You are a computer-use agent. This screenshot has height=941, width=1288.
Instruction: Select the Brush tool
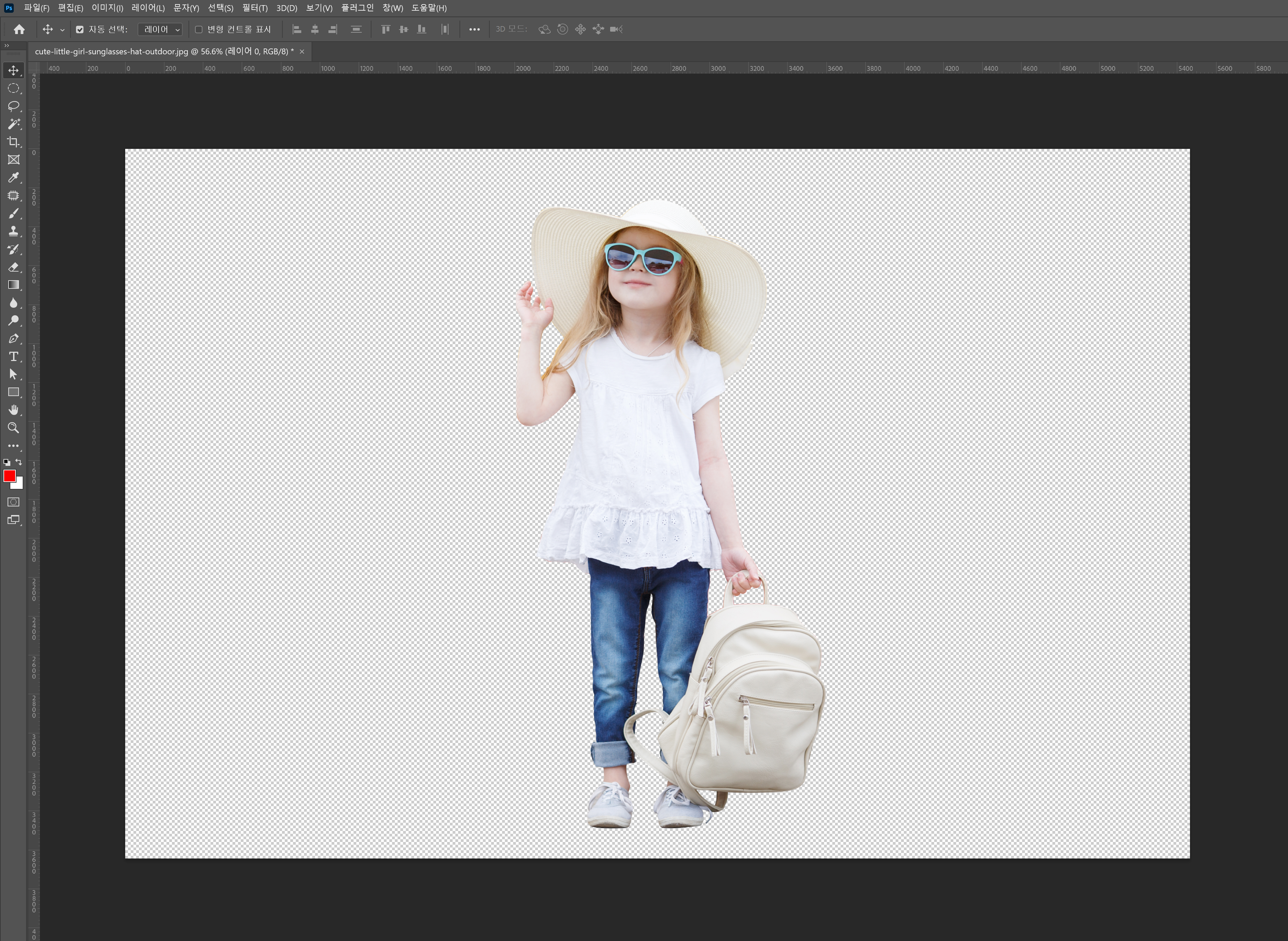[x=14, y=214]
